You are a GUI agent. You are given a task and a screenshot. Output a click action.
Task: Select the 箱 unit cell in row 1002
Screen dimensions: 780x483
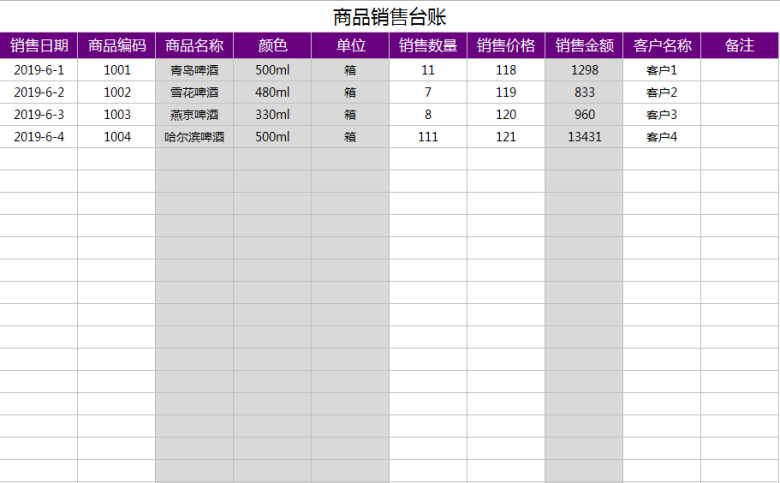click(x=351, y=93)
